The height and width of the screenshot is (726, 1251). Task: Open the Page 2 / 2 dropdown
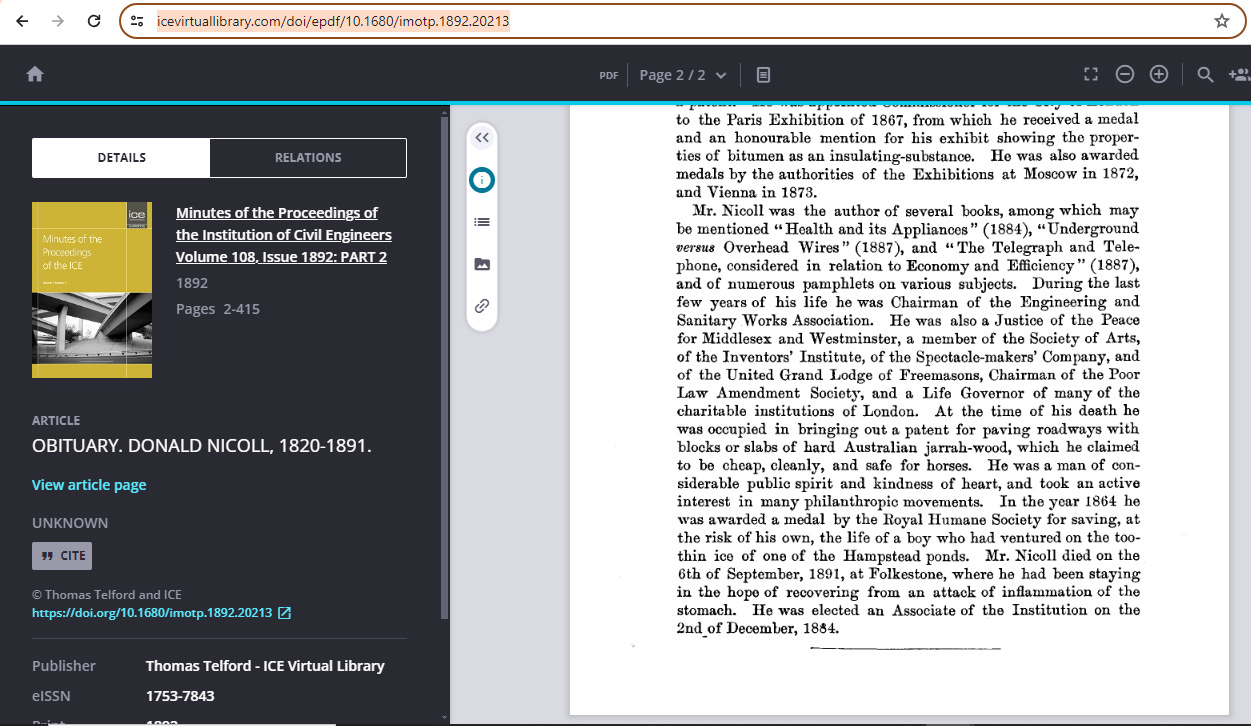tap(684, 75)
